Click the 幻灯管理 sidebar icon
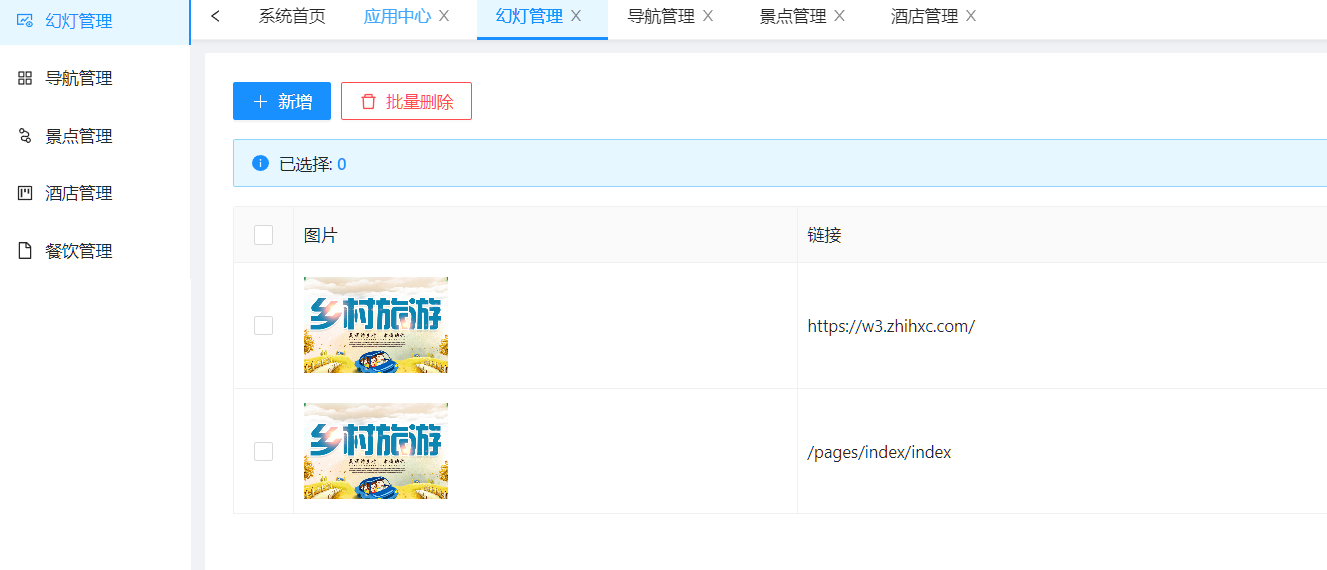The image size is (1327, 570). 26,21
